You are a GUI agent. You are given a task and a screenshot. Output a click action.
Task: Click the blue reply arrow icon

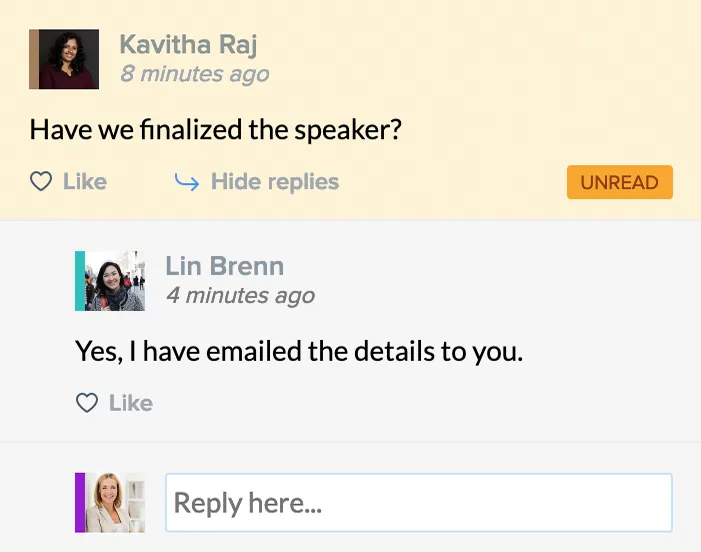point(187,182)
